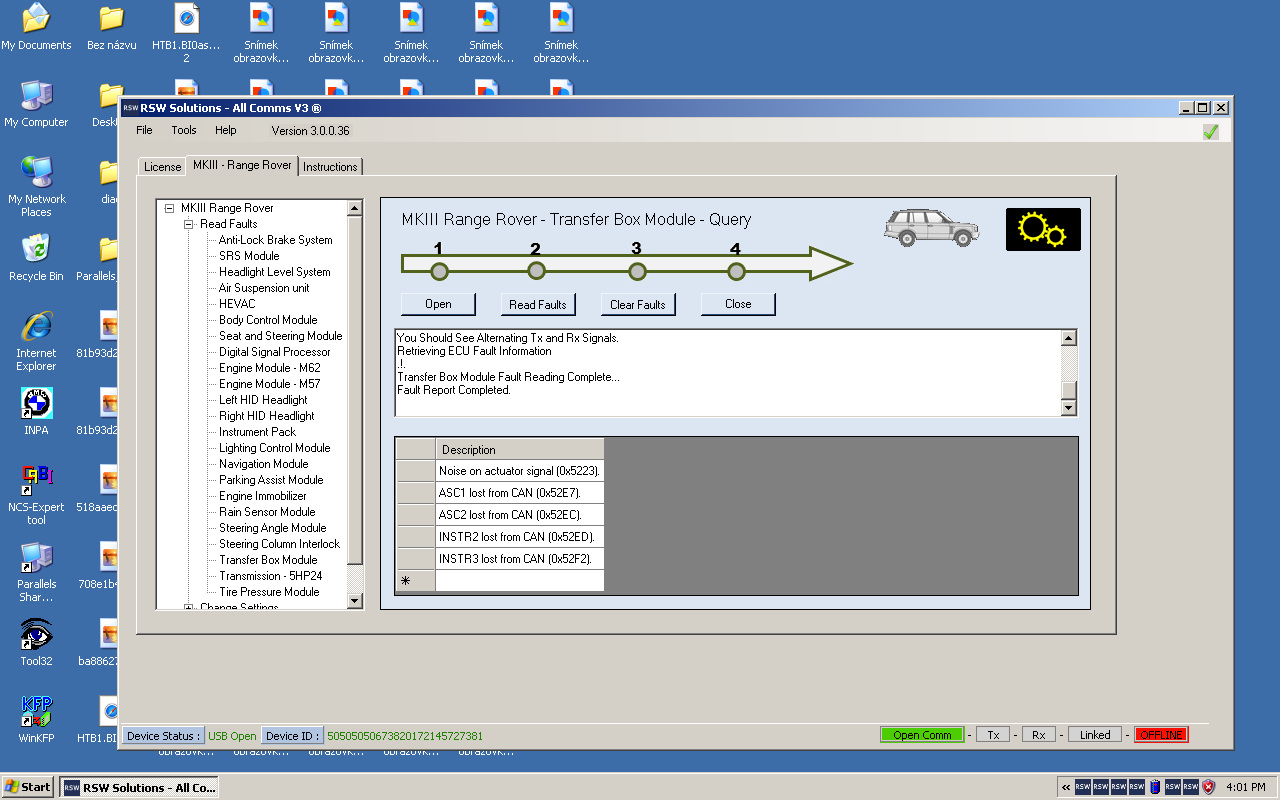Open WinKFP desktop shortcut
Screen dimensions: 1280x800
(37, 712)
